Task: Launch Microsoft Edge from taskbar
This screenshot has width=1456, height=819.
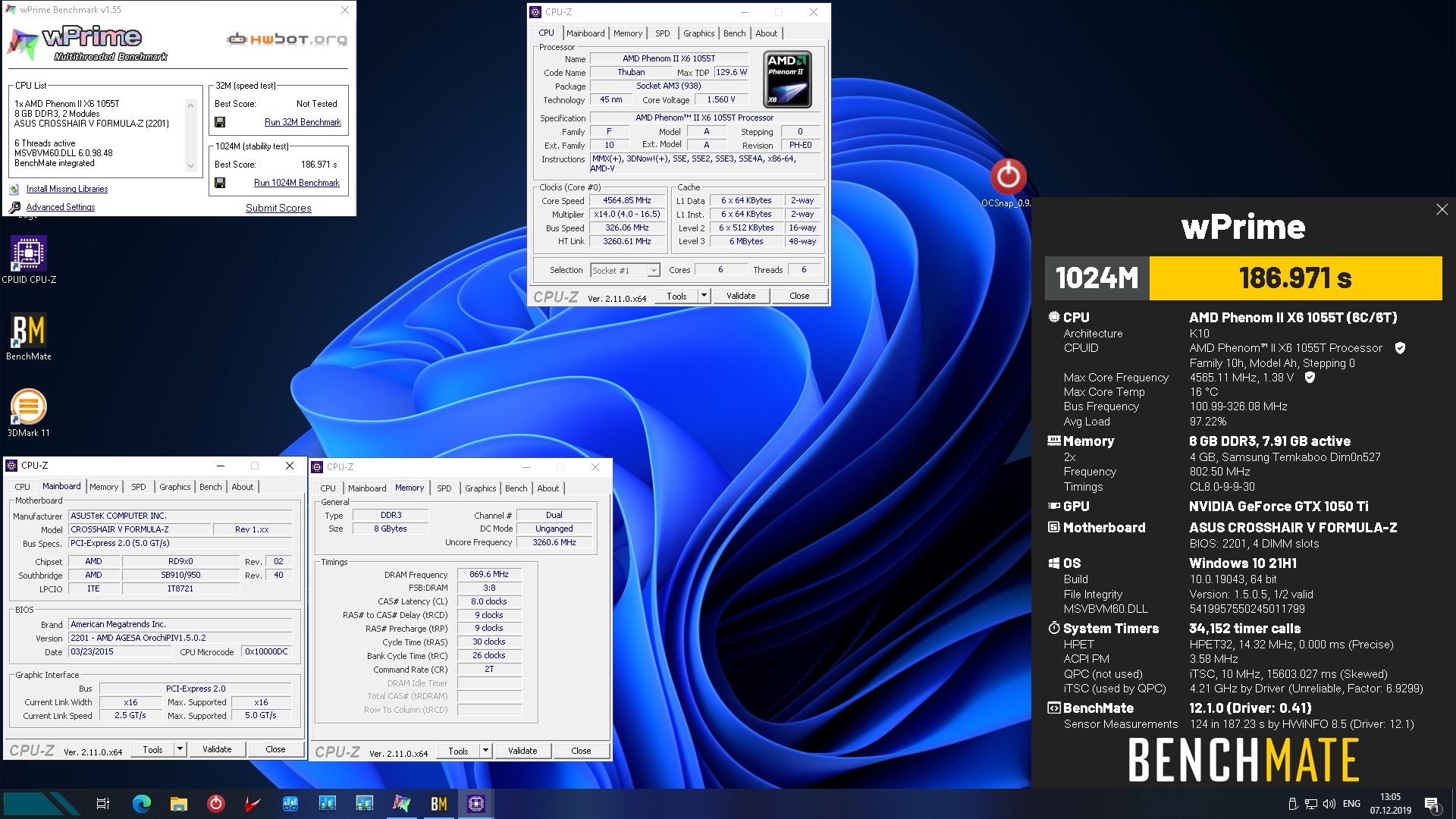Action: point(141,804)
